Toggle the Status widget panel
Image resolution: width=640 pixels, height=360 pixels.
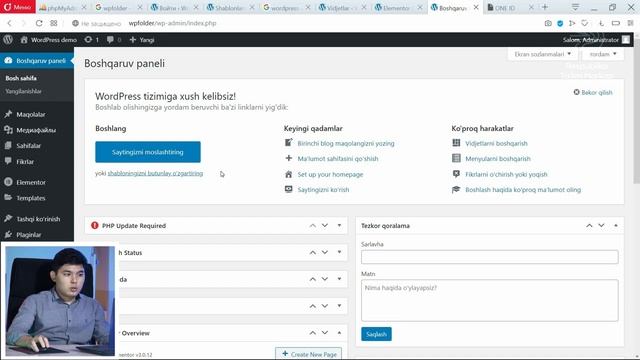(339, 252)
